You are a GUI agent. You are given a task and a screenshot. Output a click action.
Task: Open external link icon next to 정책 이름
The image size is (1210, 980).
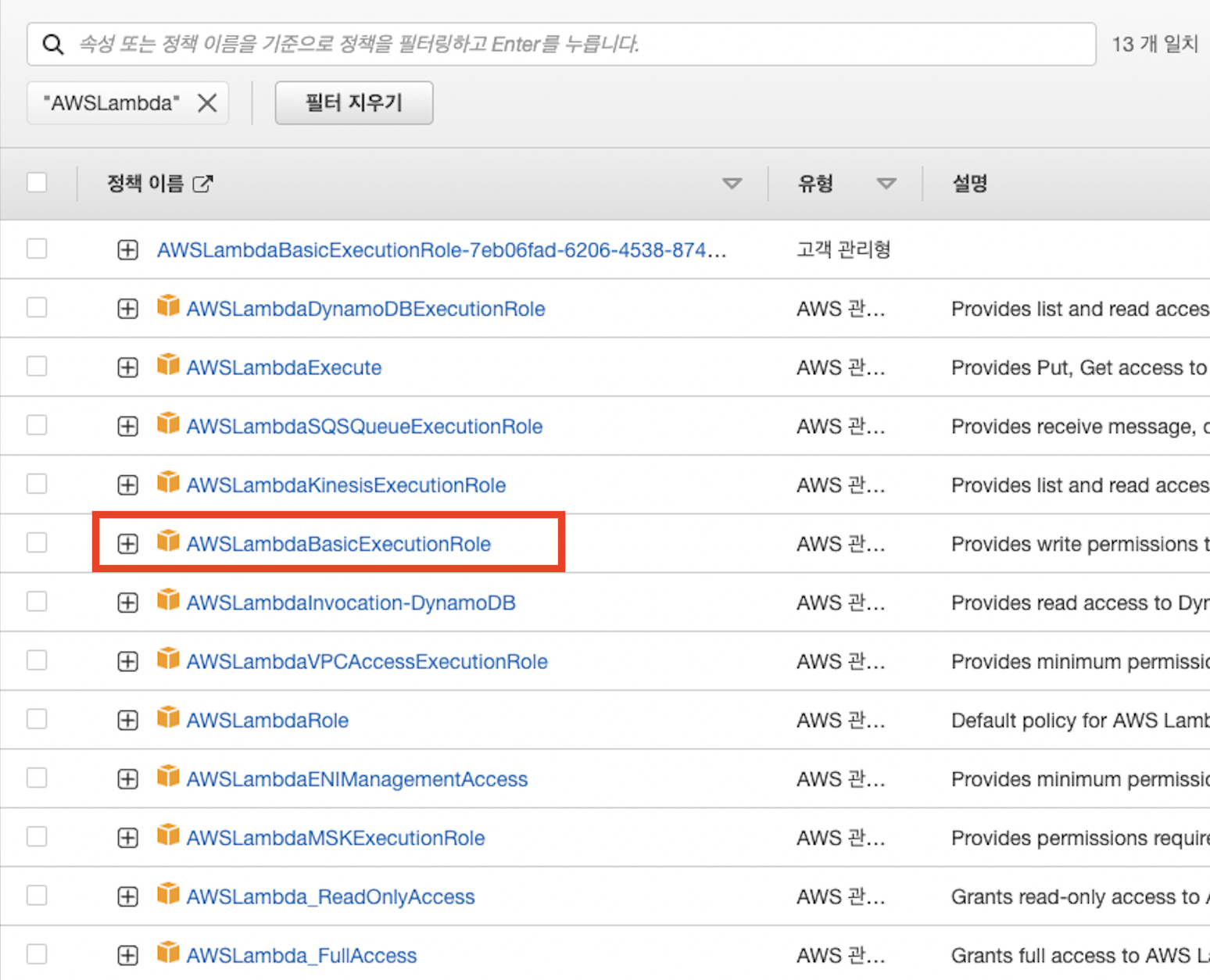[202, 184]
